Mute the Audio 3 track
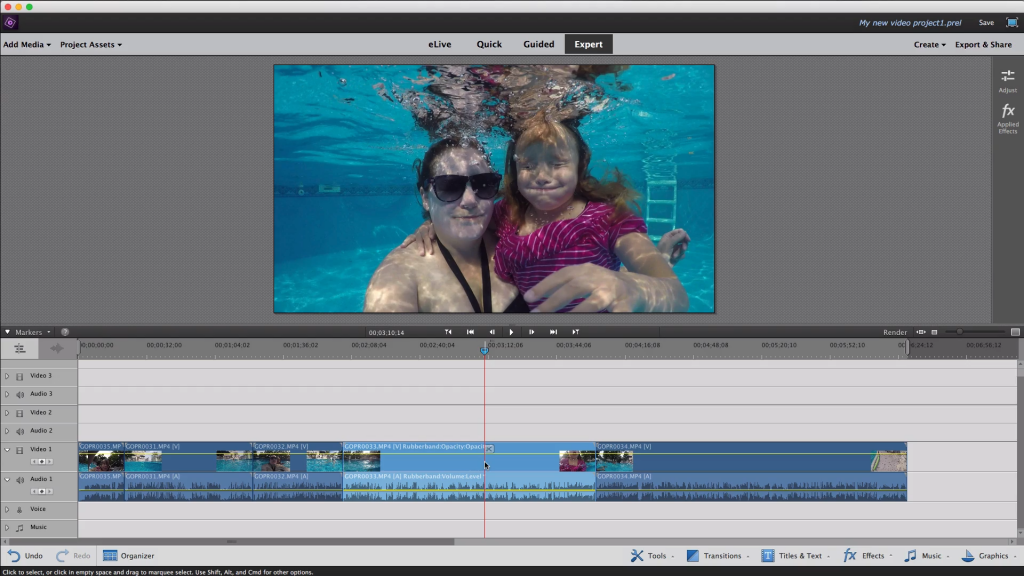 coord(20,394)
